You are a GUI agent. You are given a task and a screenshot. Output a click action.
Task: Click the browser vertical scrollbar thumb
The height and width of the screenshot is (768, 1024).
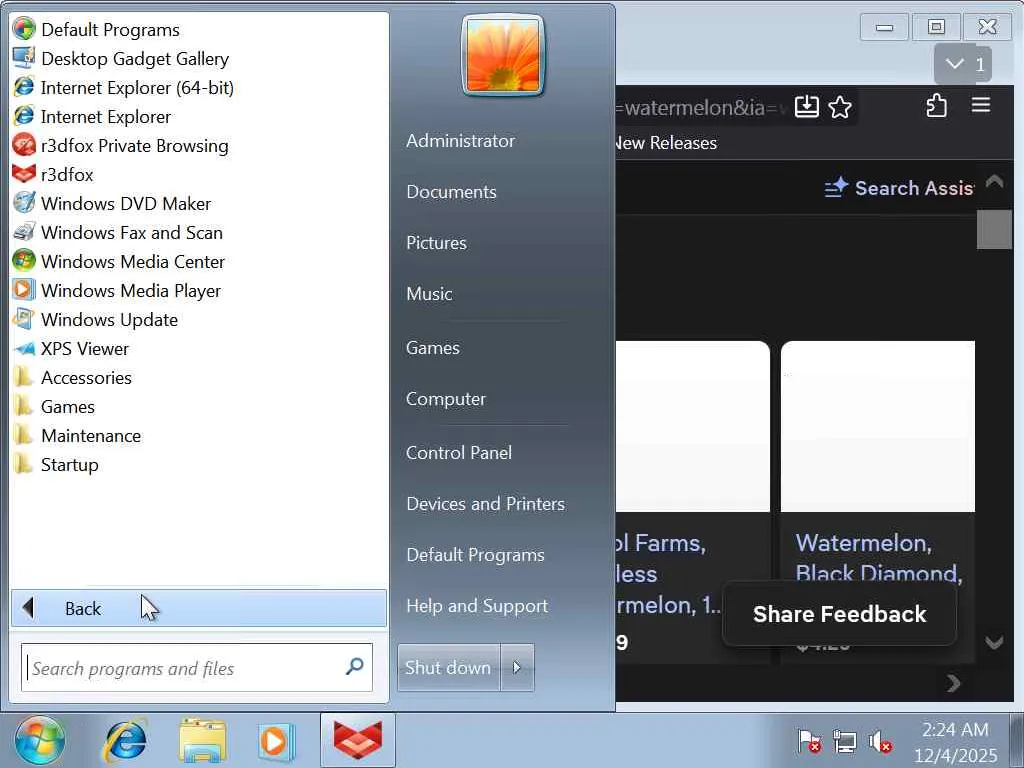(994, 229)
